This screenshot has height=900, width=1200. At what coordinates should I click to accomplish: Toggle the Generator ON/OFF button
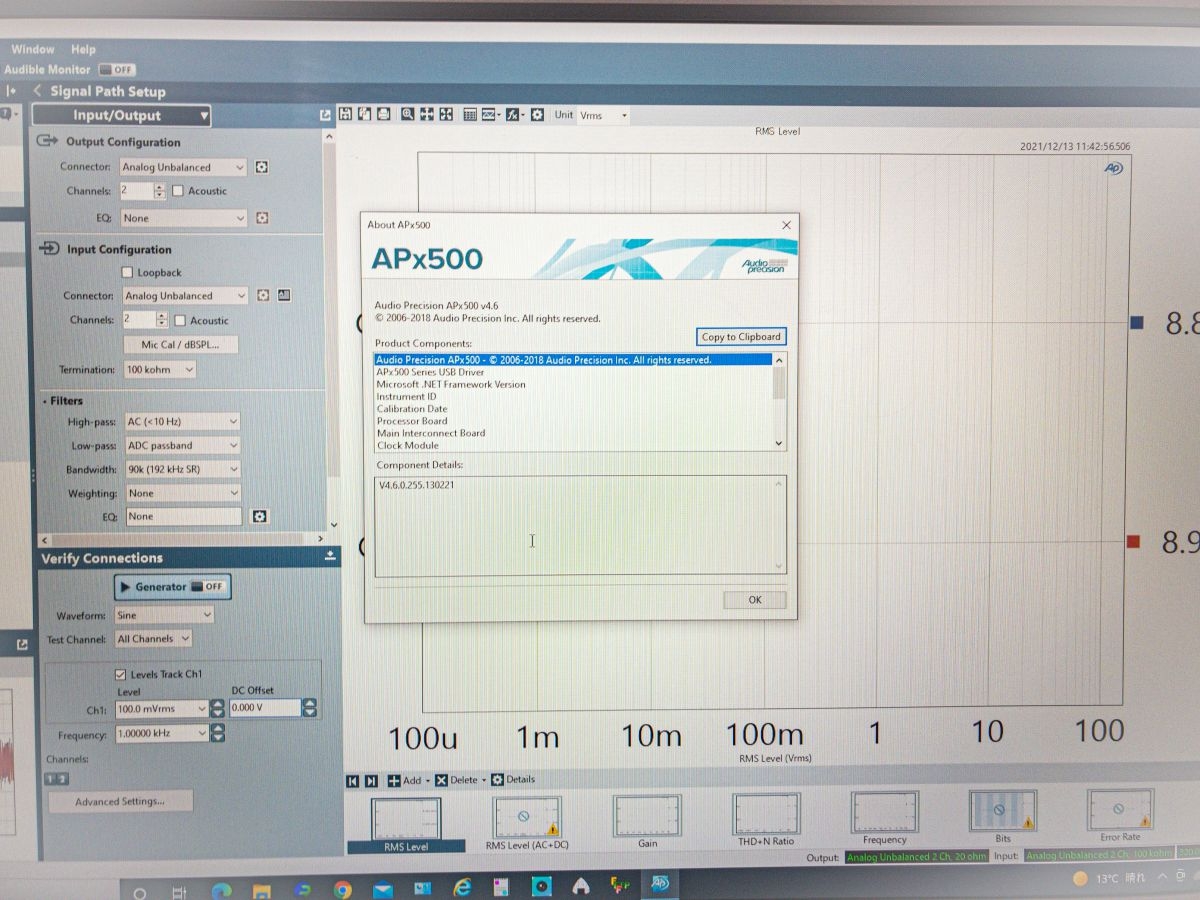pyautogui.click(x=172, y=587)
